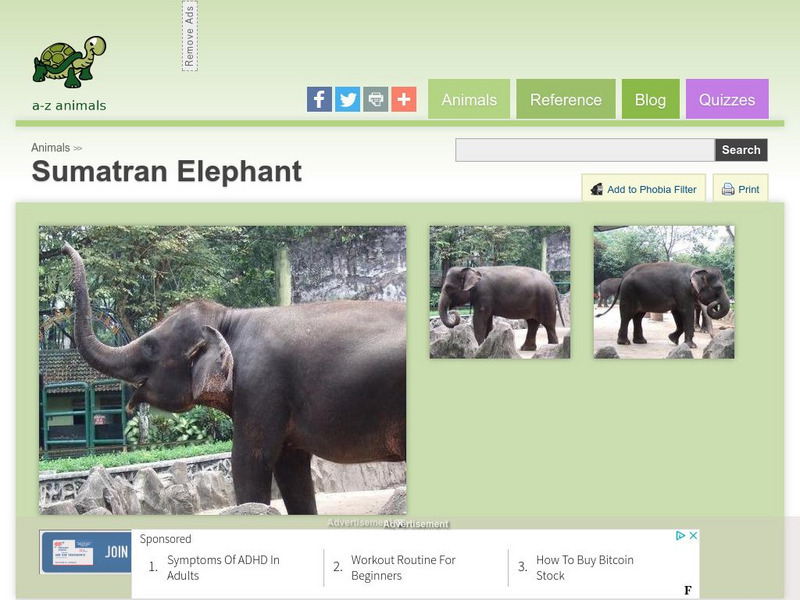Viewport: 800px width, 600px height.
Task: Close the ad with X icon
Action: tap(693, 535)
